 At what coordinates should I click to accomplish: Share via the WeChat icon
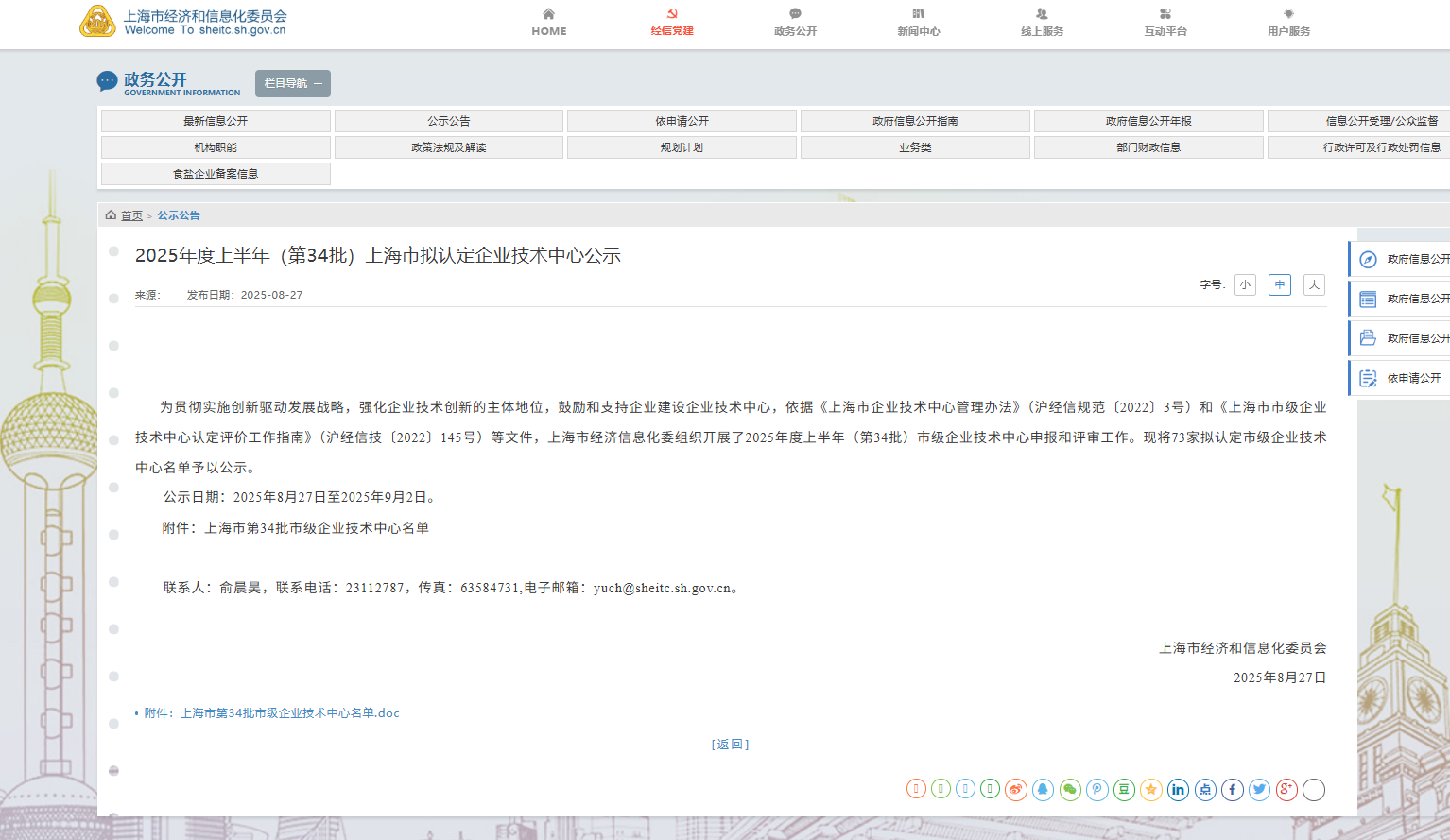(1070, 790)
